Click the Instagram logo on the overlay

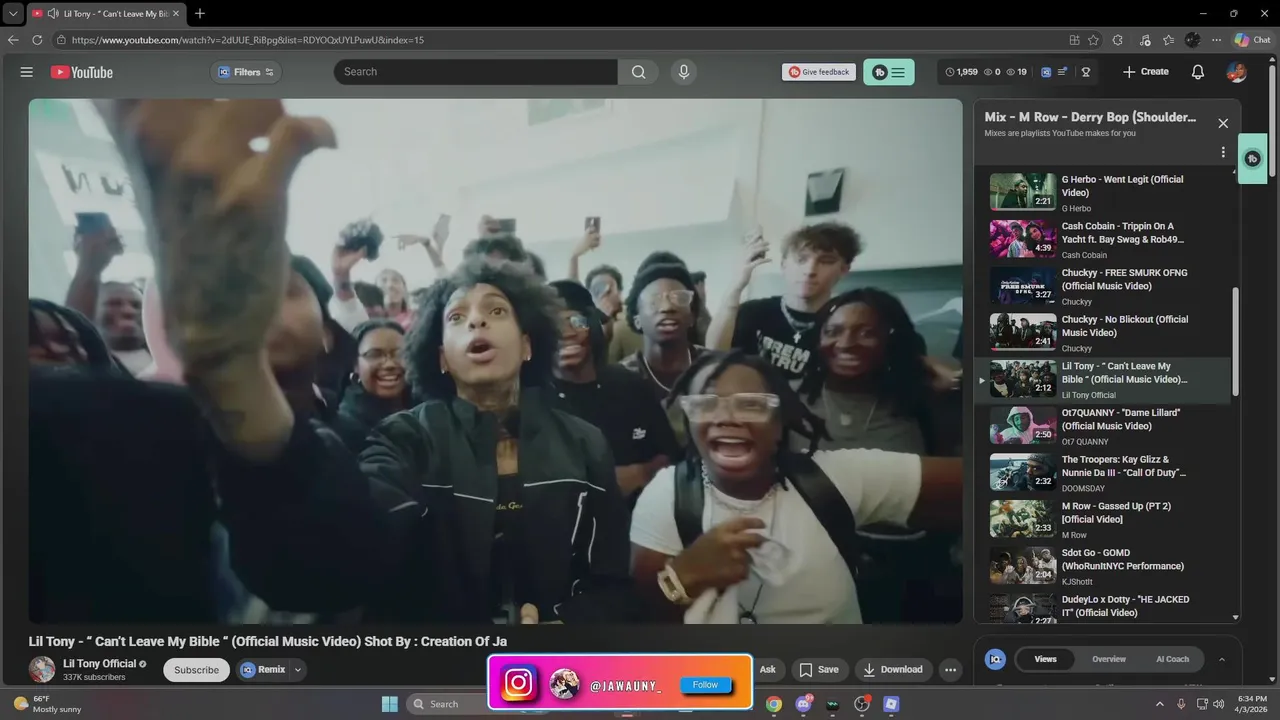click(x=518, y=683)
